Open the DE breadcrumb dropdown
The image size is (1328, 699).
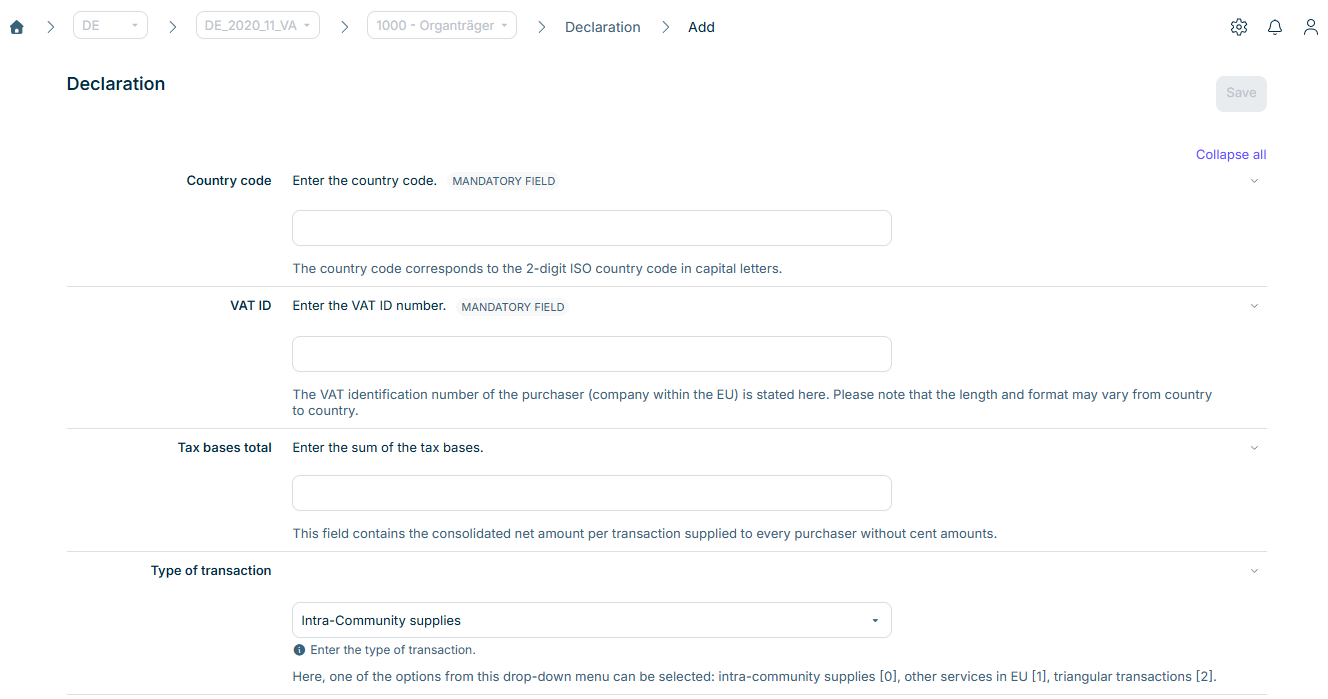pos(110,25)
